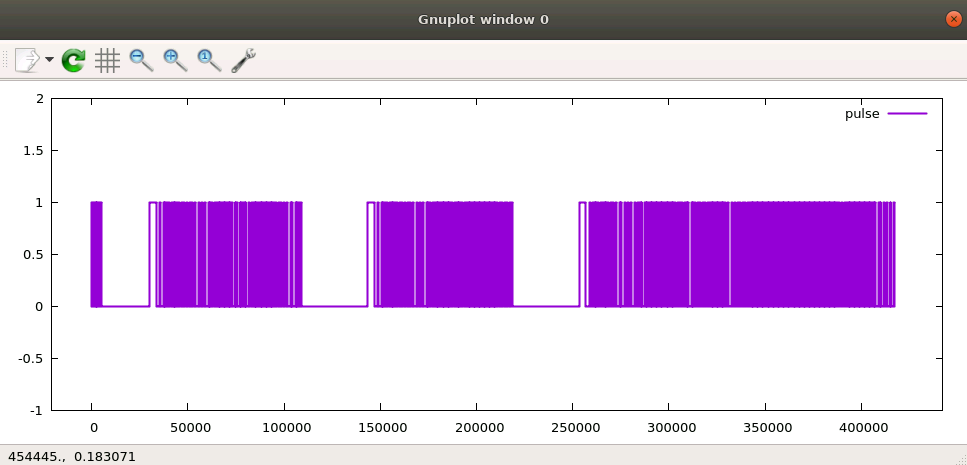Click the purple pulse legend line sample
This screenshot has height=465, width=967.
tap(906, 114)
